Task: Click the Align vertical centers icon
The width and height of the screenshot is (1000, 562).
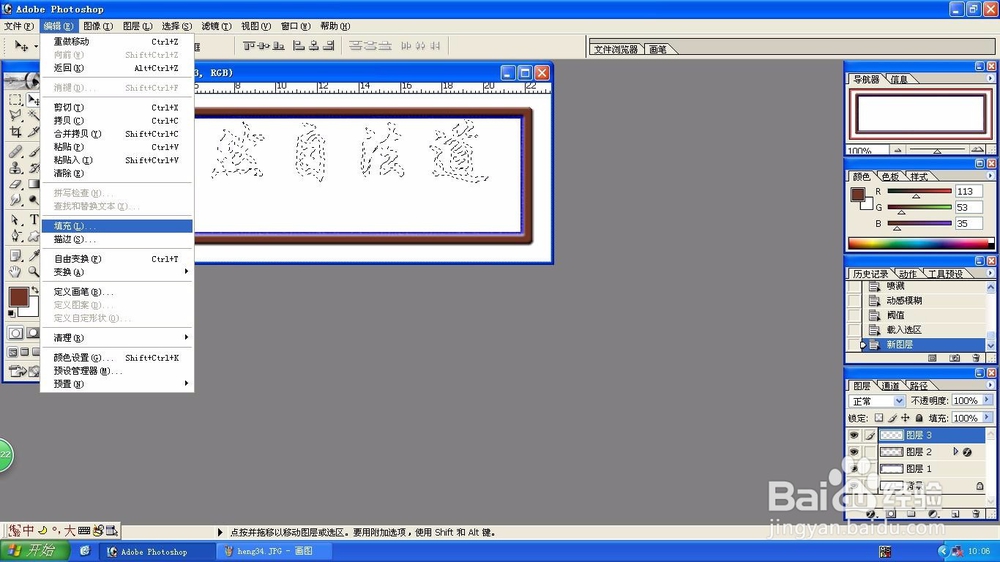Action: 264,46
